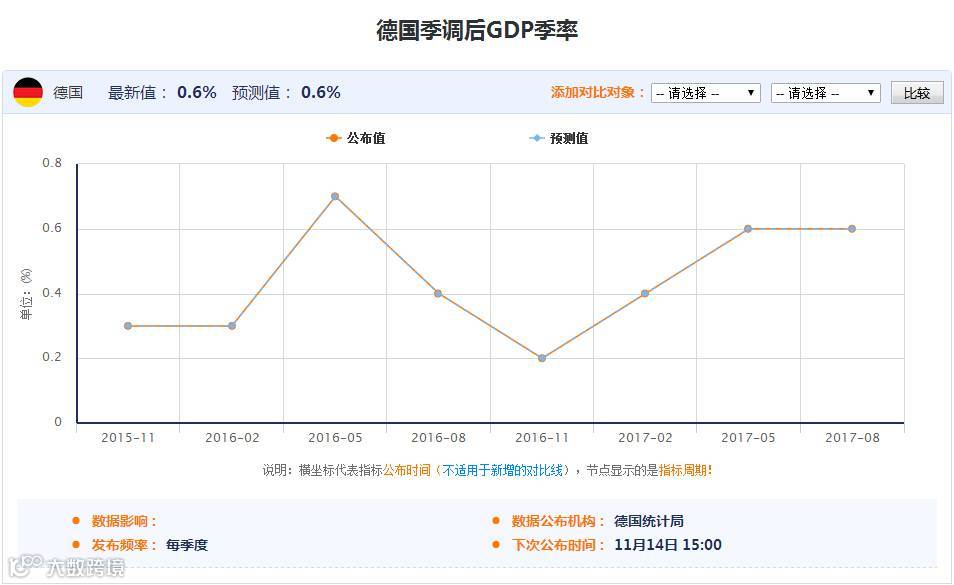Click the 比较 button
This screenshot has height=585, width=954.
pyautogui.click(x=917, y=93)
